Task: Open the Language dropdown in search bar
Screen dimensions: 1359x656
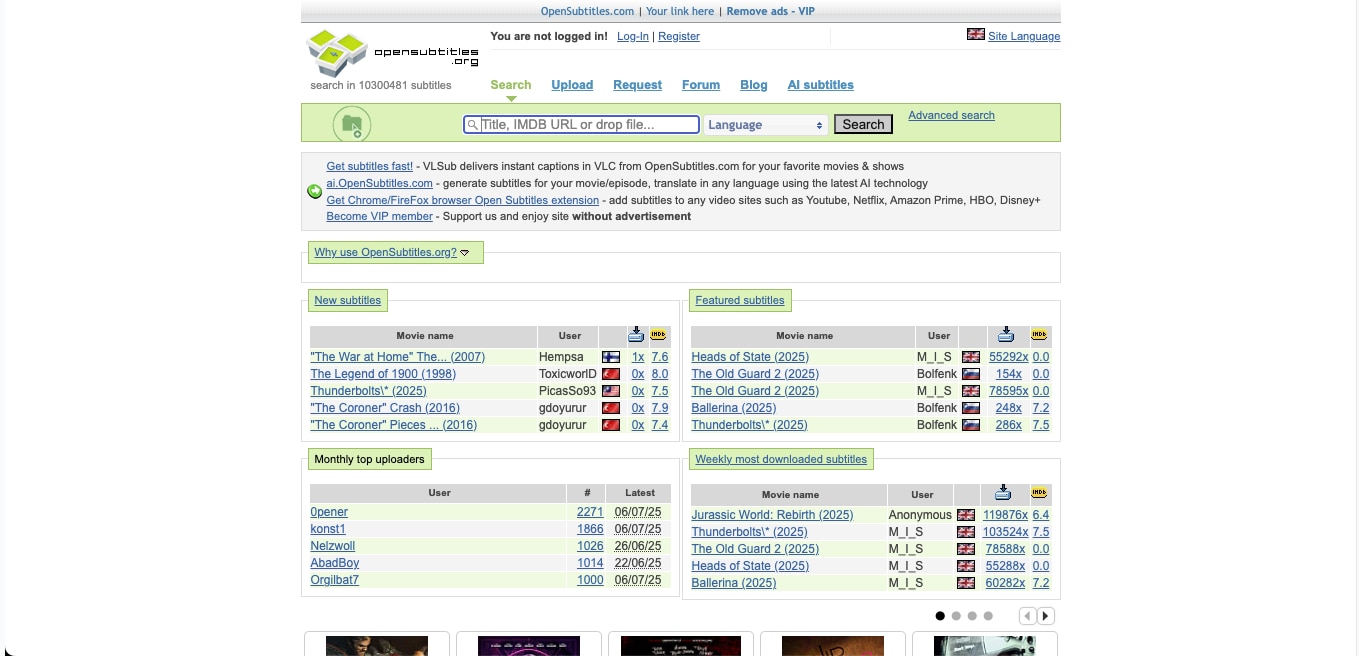Action: coord(766,125)
